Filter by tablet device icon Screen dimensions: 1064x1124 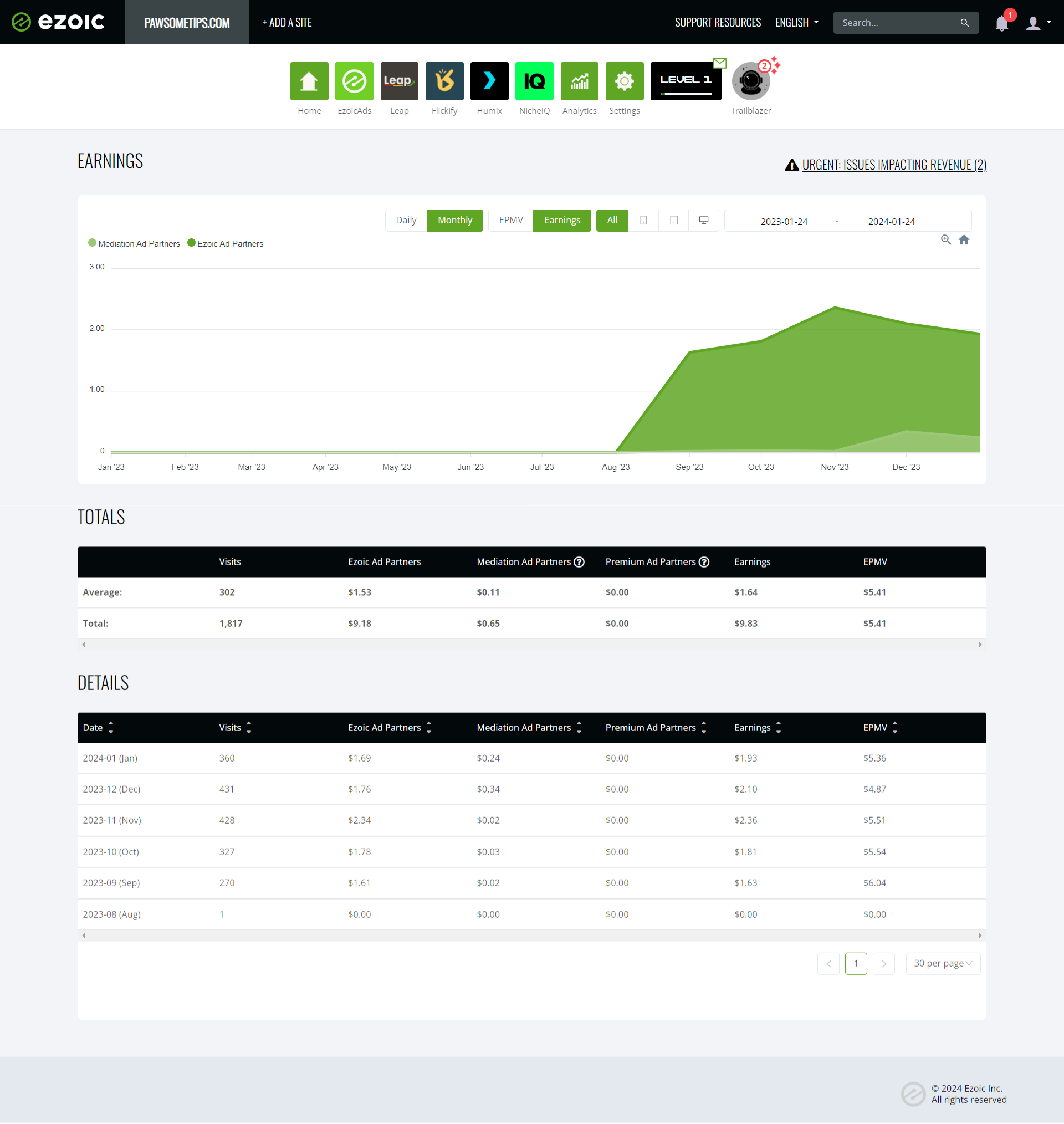pos(674,220)
